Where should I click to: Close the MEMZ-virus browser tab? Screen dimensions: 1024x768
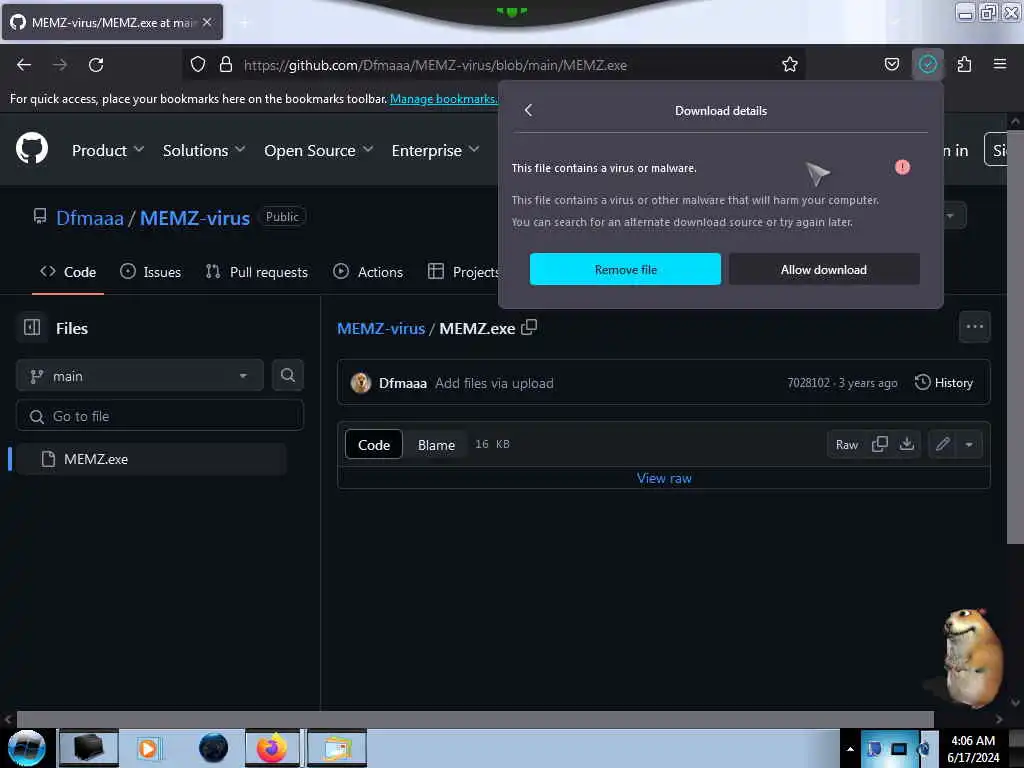coord(207,22)
